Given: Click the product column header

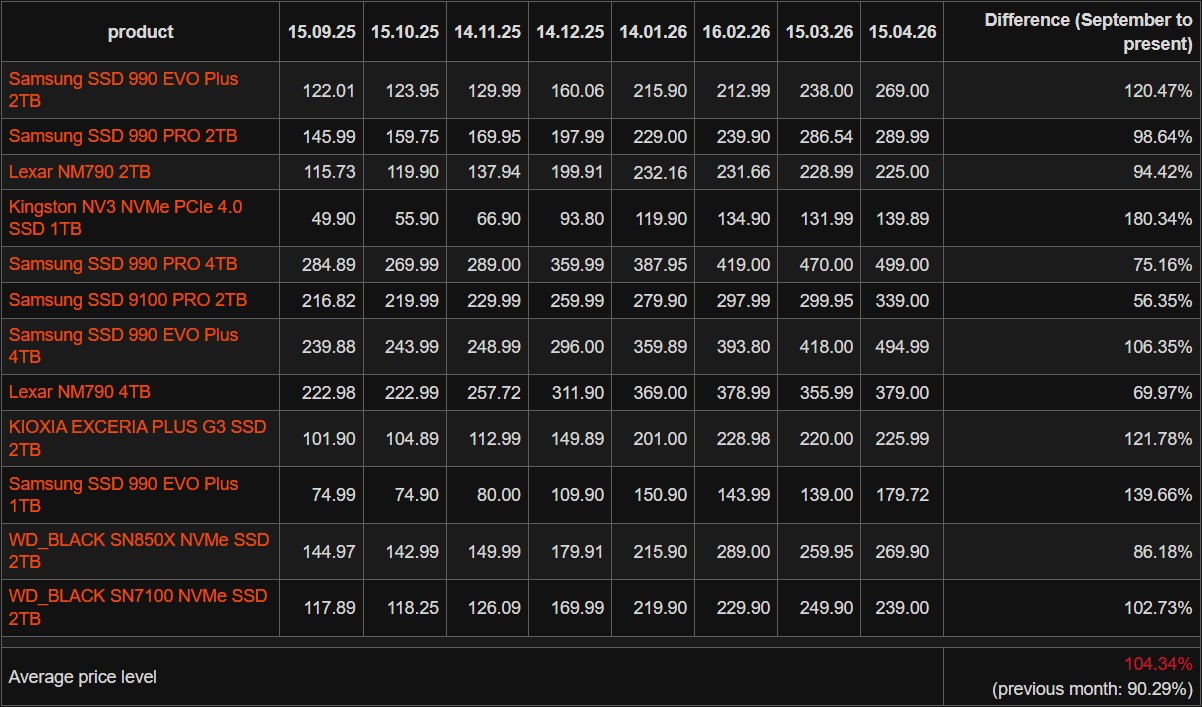Looking at the screenshot, I should coord(140,32).
